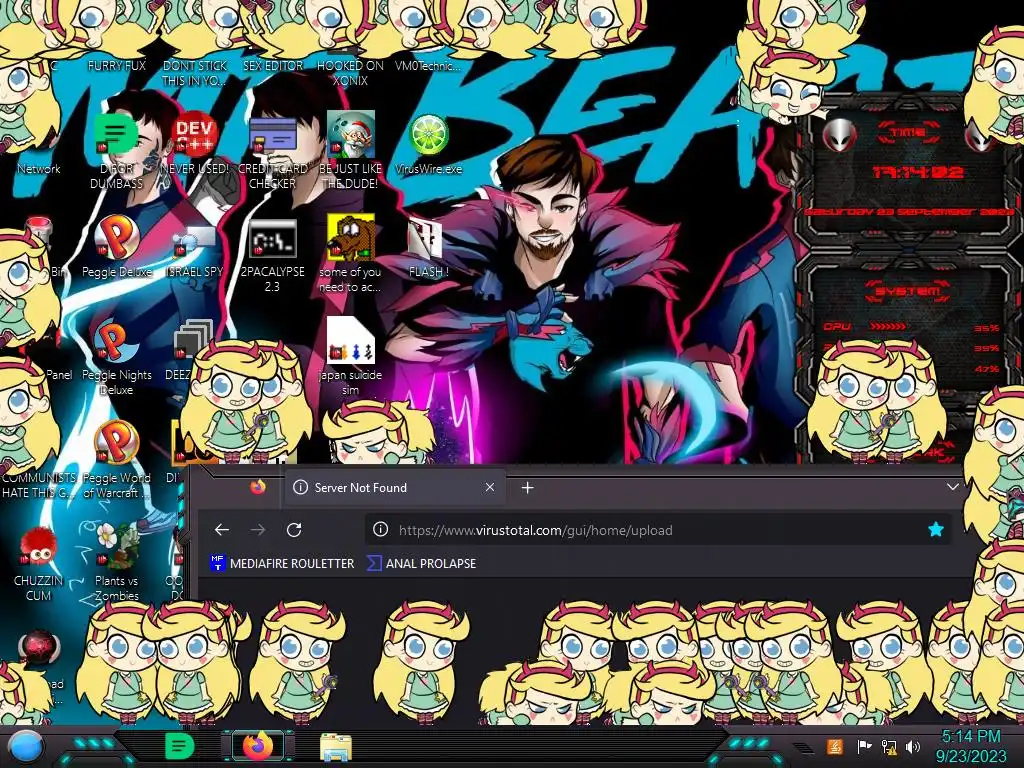The width and height of the screenshot is (1024, 768).
Task: Click the Action Center flag tray icon
Action: coord(864,746)
